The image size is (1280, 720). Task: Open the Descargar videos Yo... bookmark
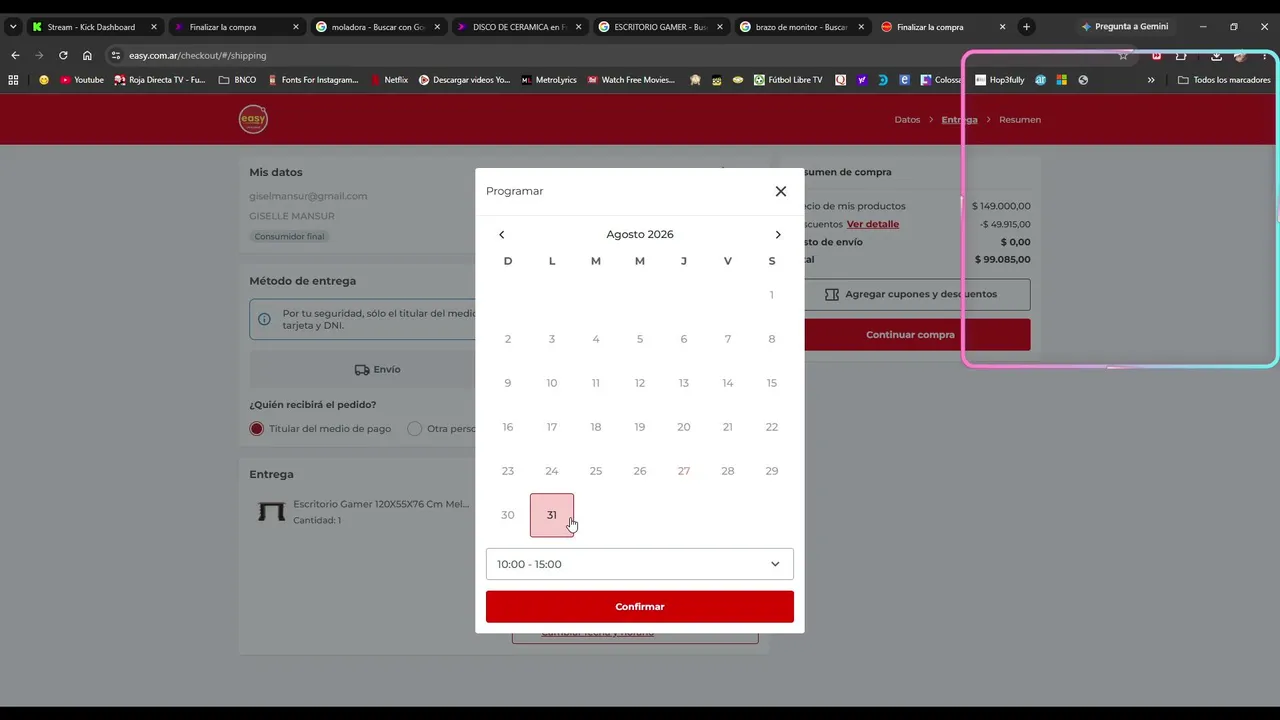[464, 80]
